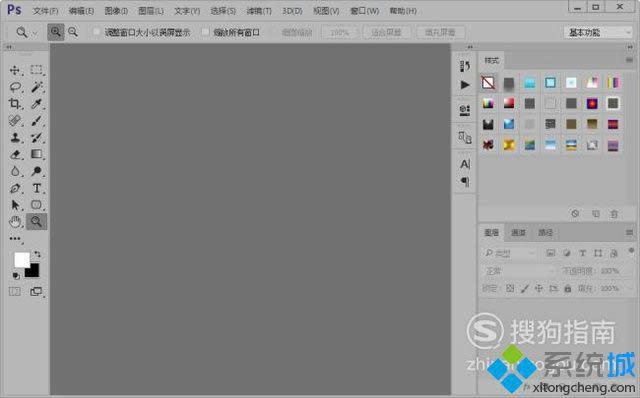Toggle lock image pixels brush icon
The height and width of the screenshot is (398, 640).
pyautogui.click(x=524, y=288)
